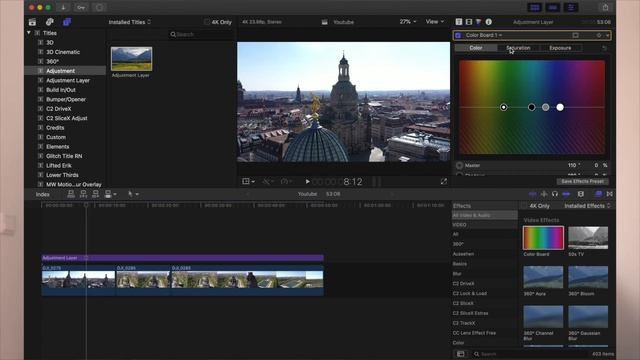Click the insert clip edit icon

pos(83,194)
